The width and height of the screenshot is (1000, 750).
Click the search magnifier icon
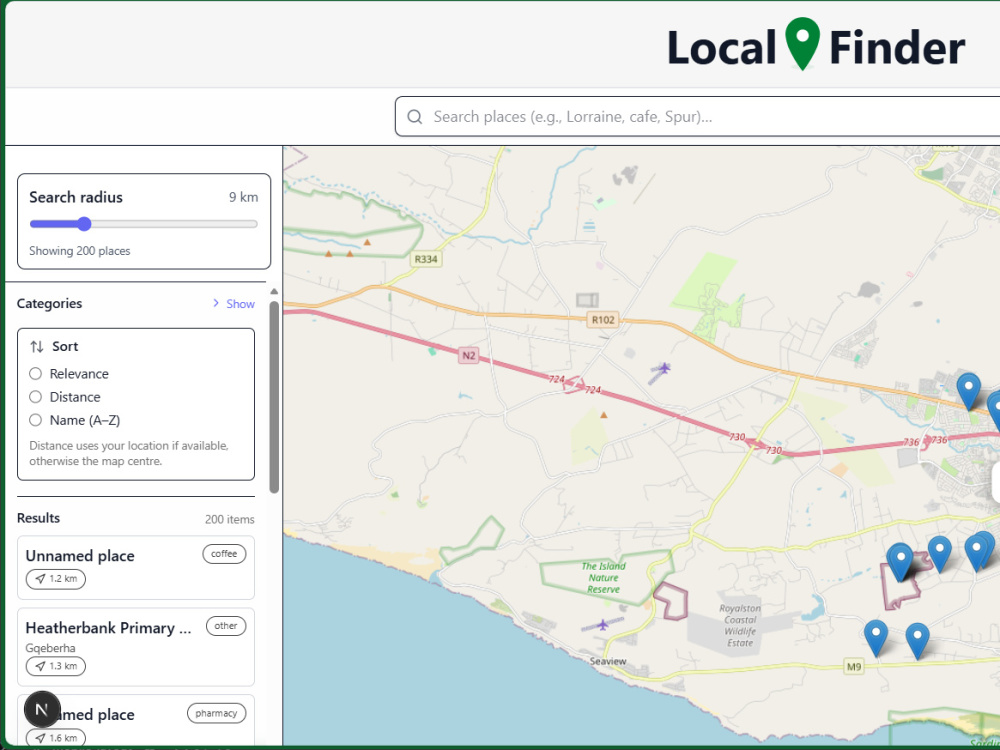coord(415,117)
